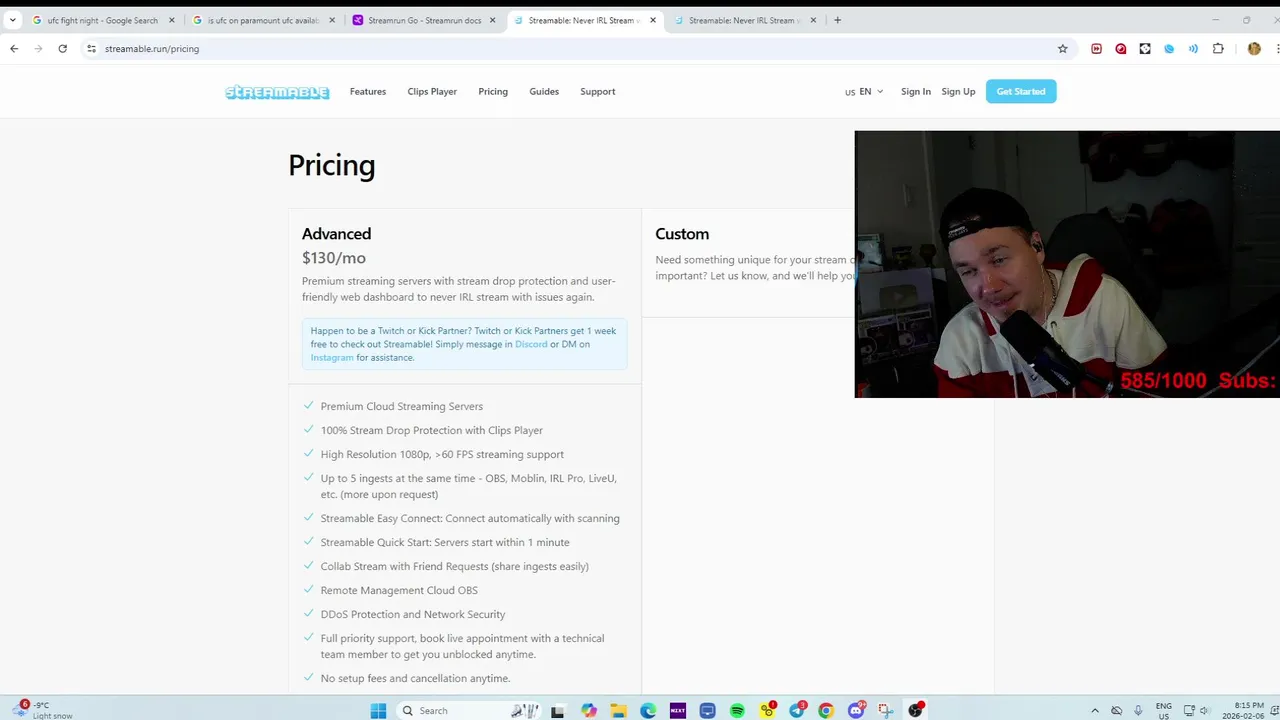Open Google Chrome from the taskbar

coord(826,710)
